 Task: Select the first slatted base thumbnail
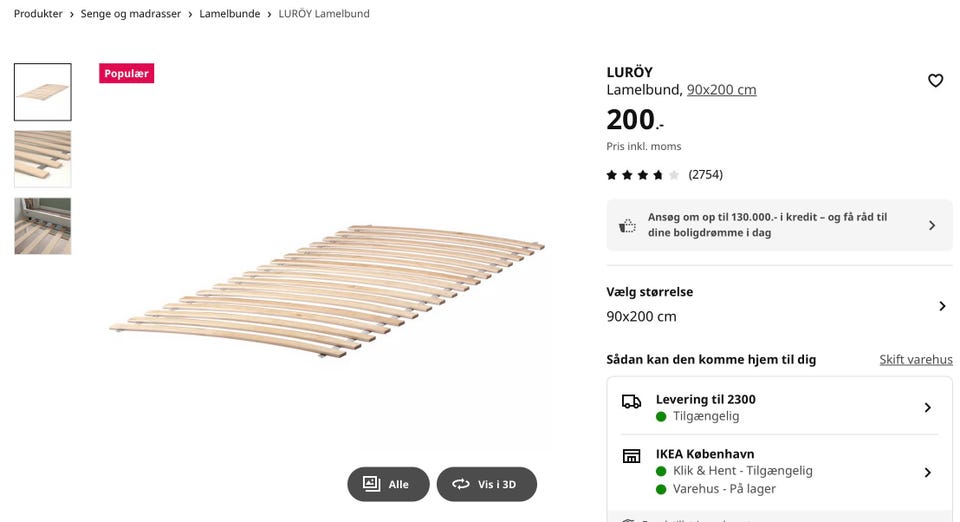tap(43, 92)
